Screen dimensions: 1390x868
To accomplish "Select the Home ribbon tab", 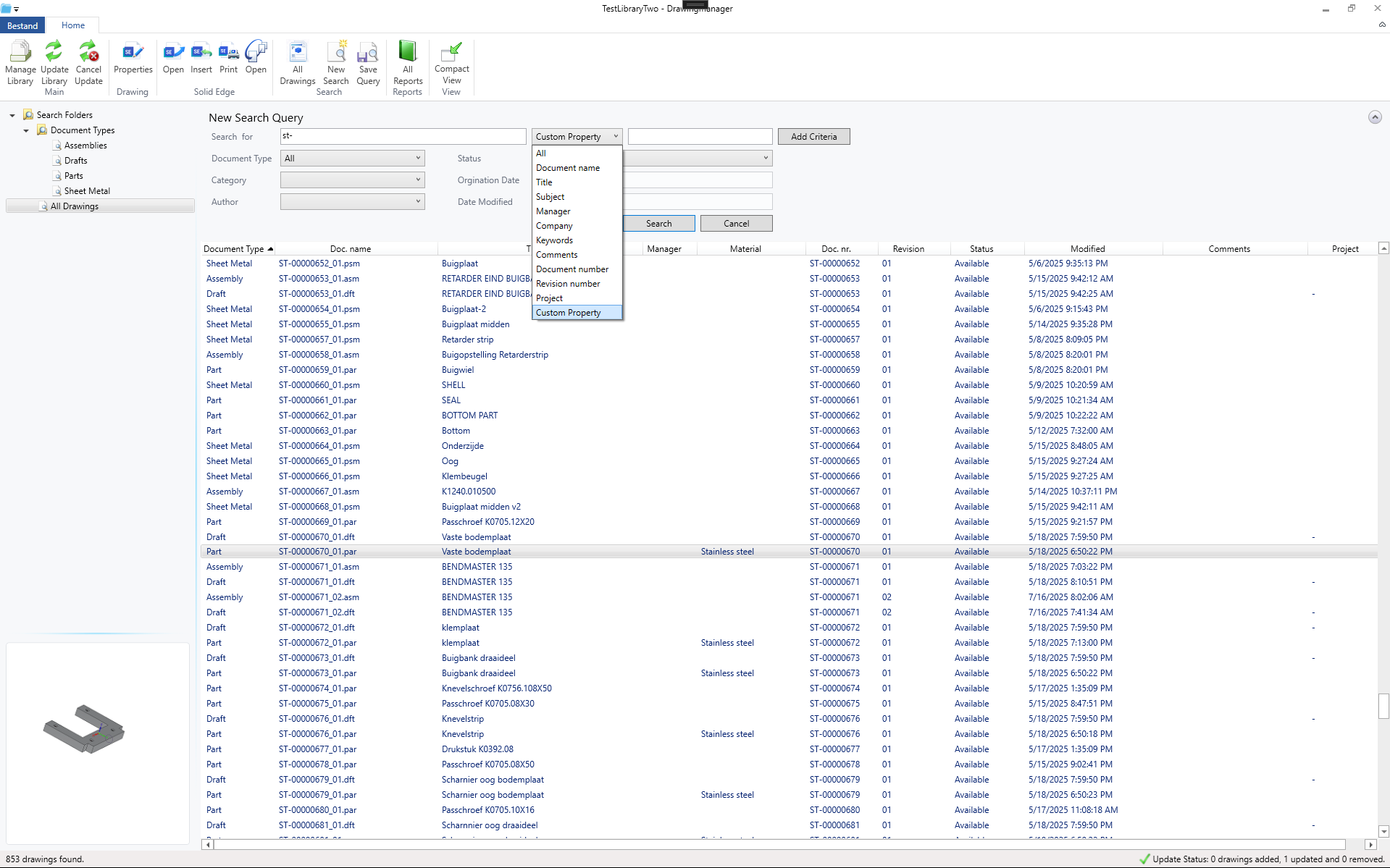I will [x=72, y=25].
